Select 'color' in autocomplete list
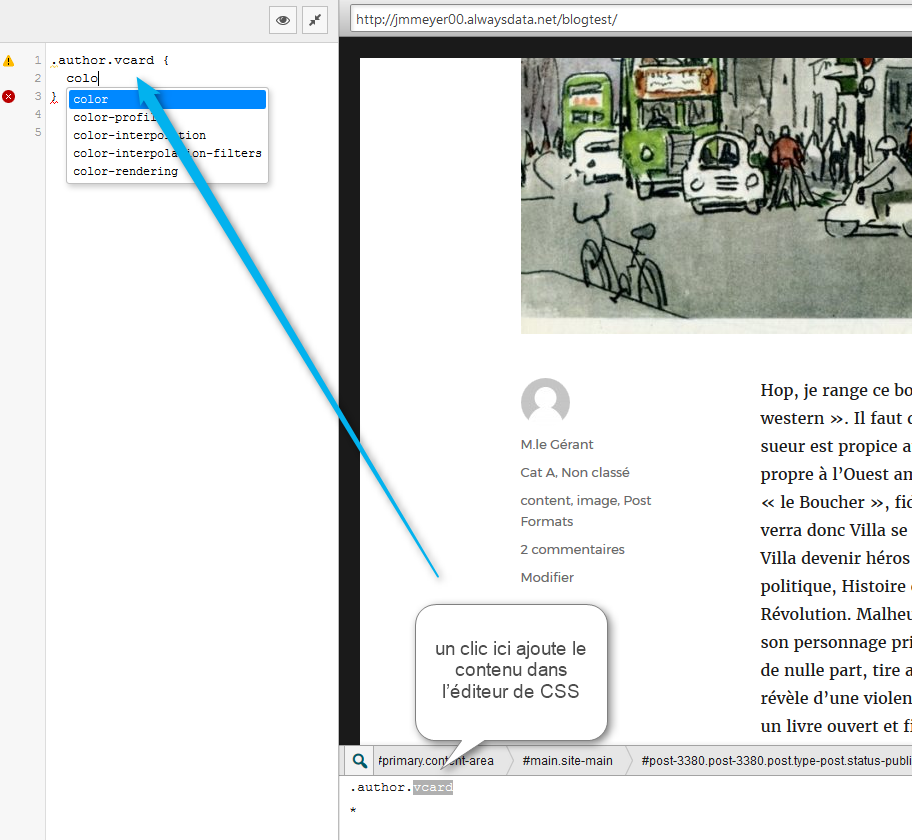 click(168, 99)
